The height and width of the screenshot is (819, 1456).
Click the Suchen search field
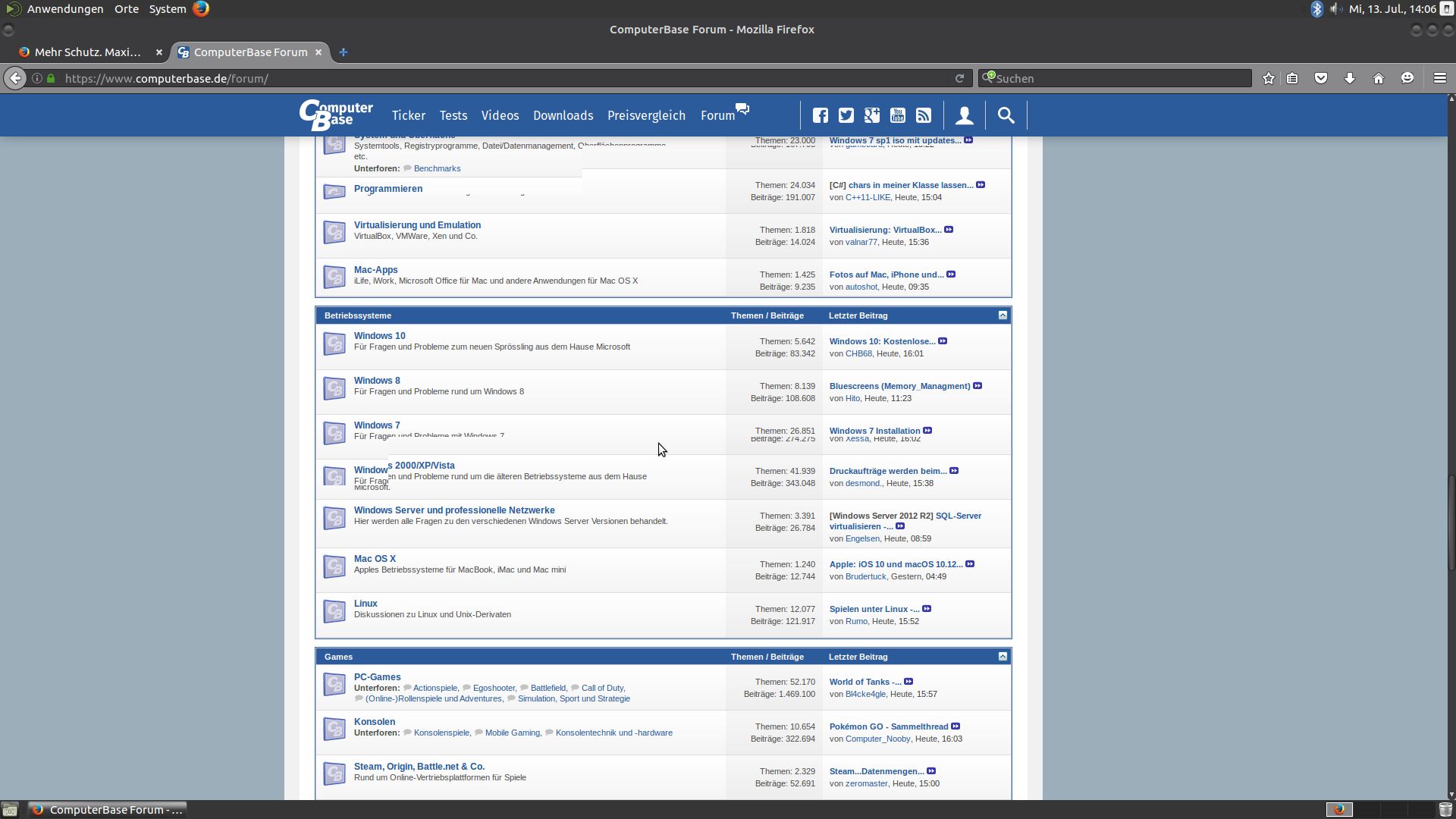[1115, 78]
